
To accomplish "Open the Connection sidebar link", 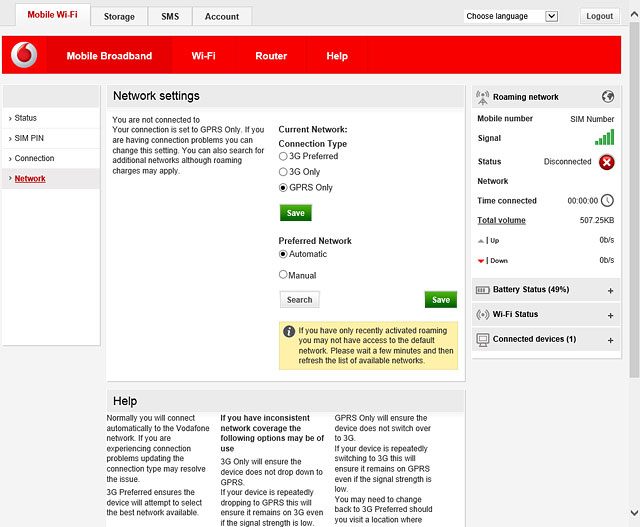I will pyautogui.click(x=34, y=158).
